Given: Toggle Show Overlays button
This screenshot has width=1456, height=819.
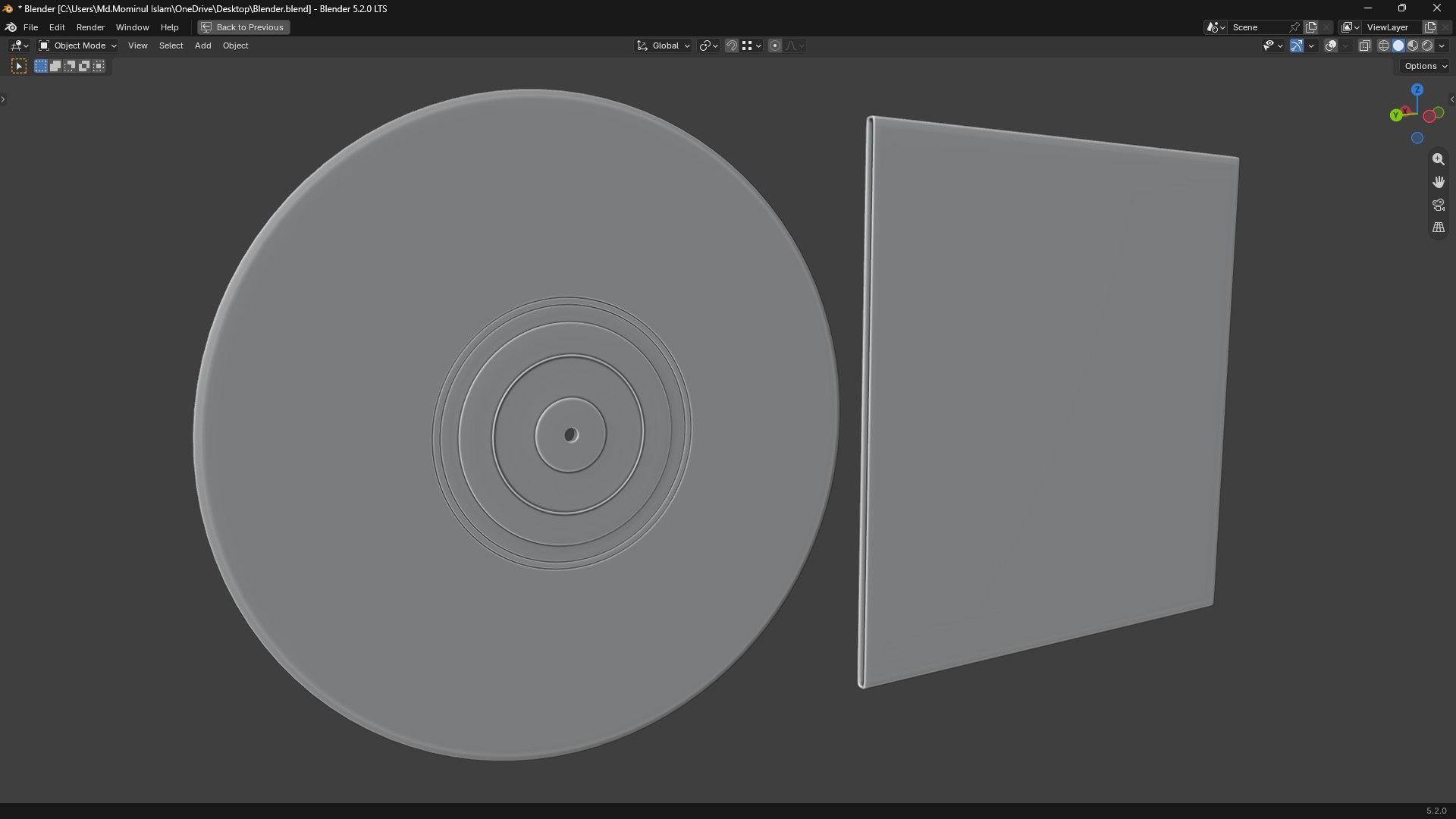Looking at the screenshot, I should pyautogui.click(x=1331, y=46).
